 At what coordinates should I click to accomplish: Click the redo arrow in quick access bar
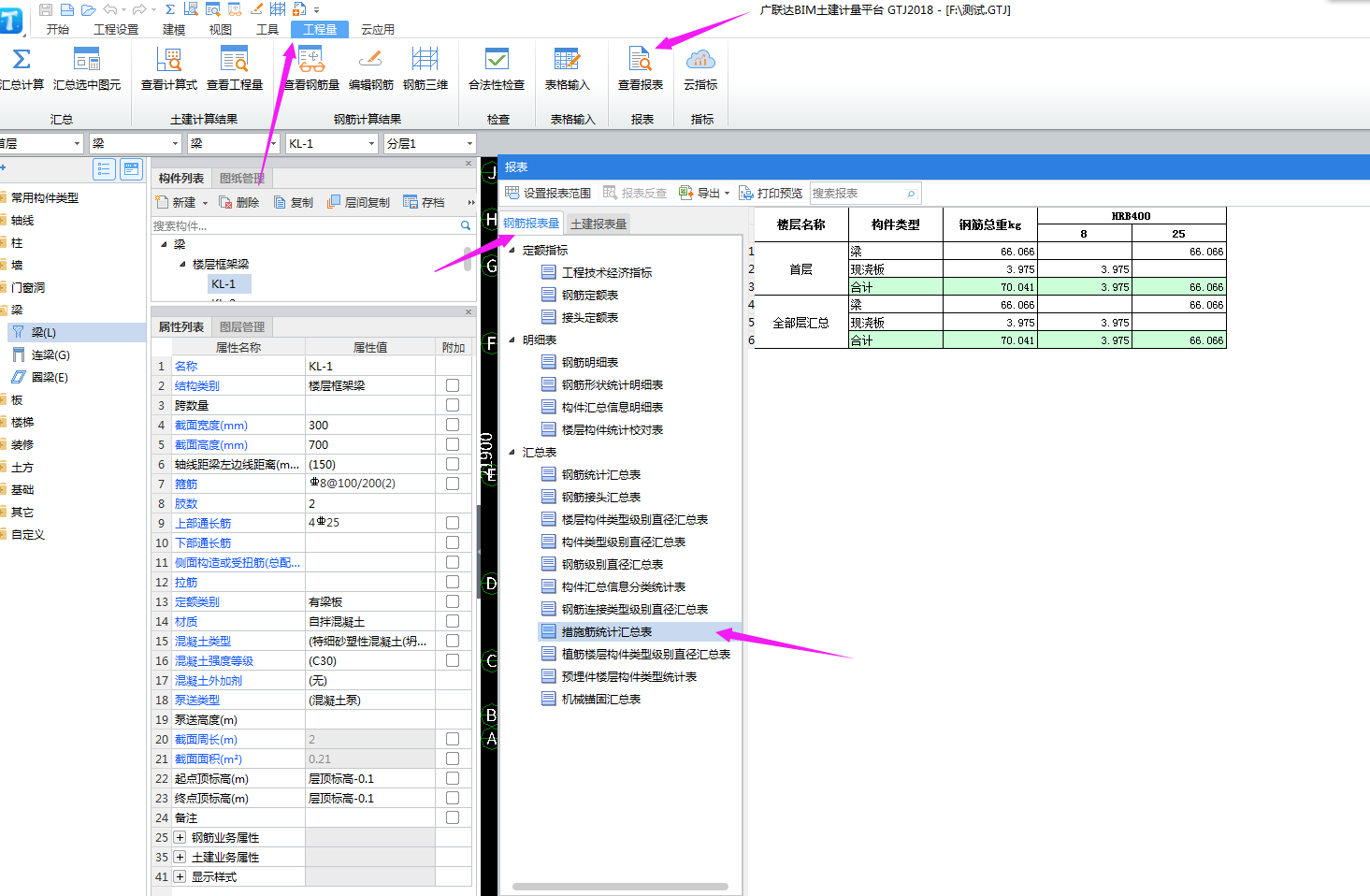[139, 9]
